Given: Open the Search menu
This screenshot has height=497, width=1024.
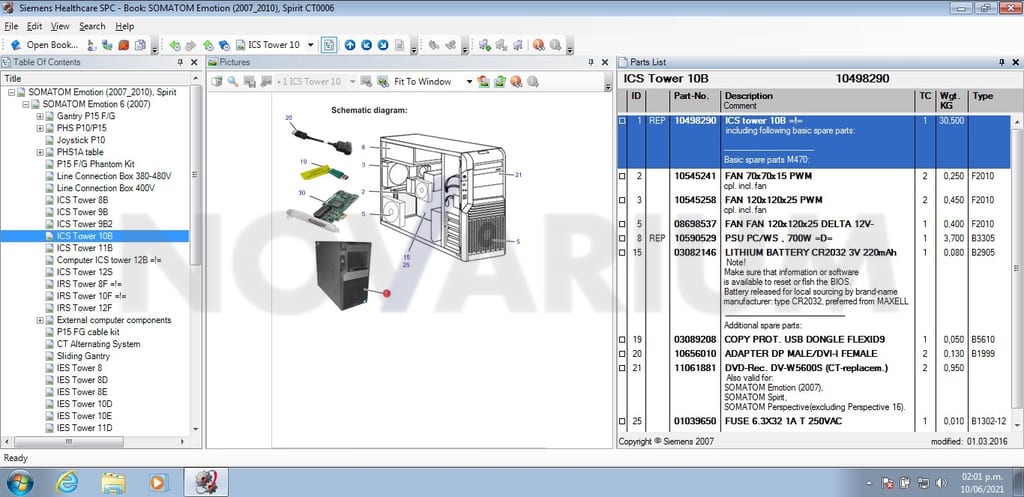Looking at the screenshot, I should click(92, 26).
